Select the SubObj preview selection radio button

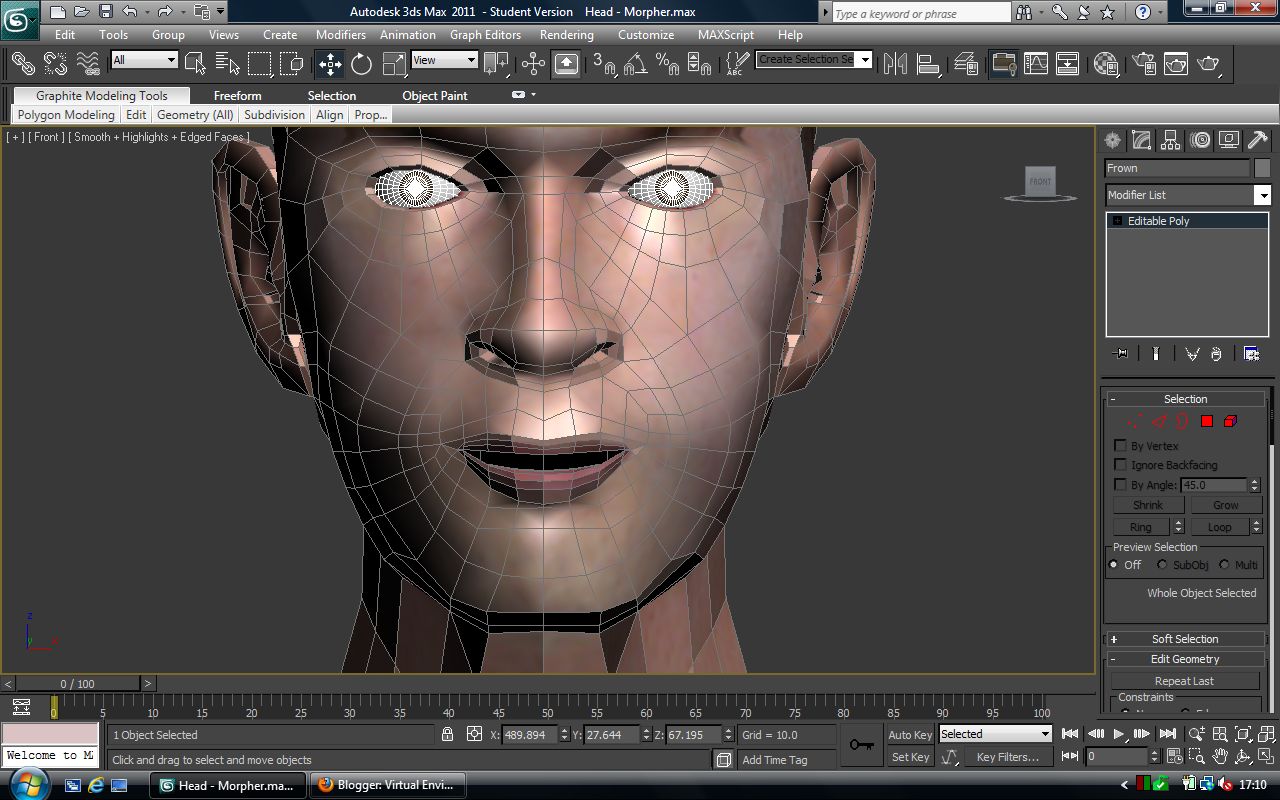click(1162, 565)
